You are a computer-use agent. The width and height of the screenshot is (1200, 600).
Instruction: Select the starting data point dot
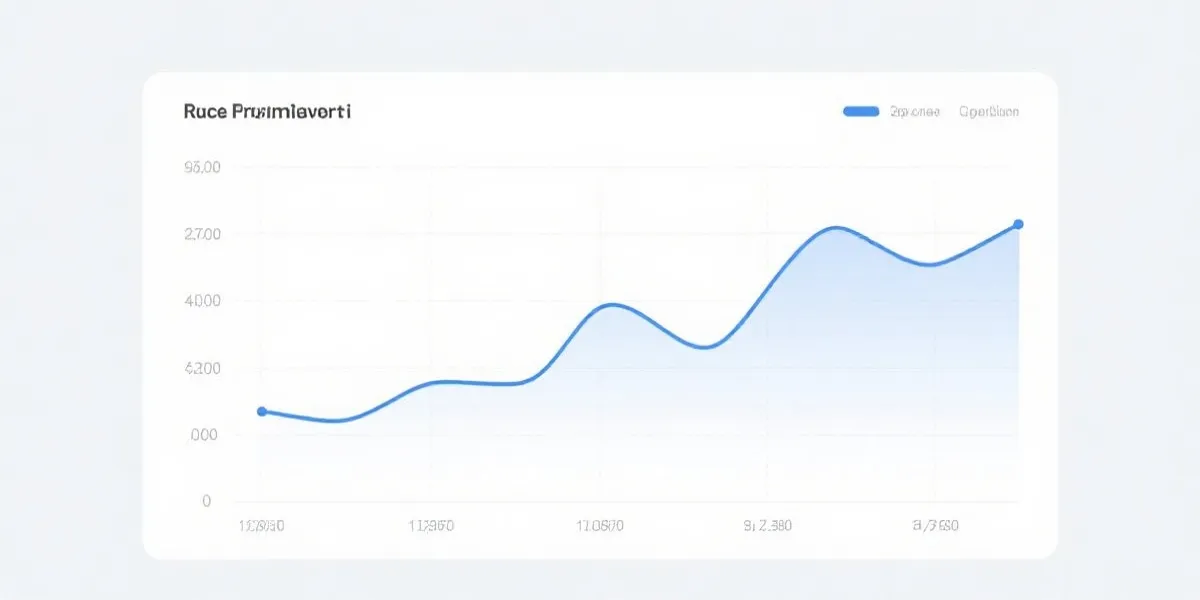click(x=262, y=411)
